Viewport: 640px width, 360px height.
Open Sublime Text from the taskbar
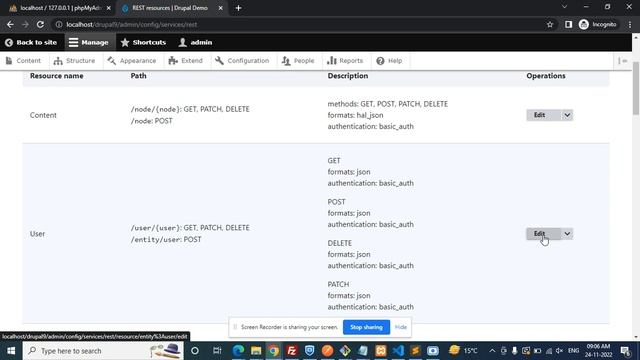[416, 351]
